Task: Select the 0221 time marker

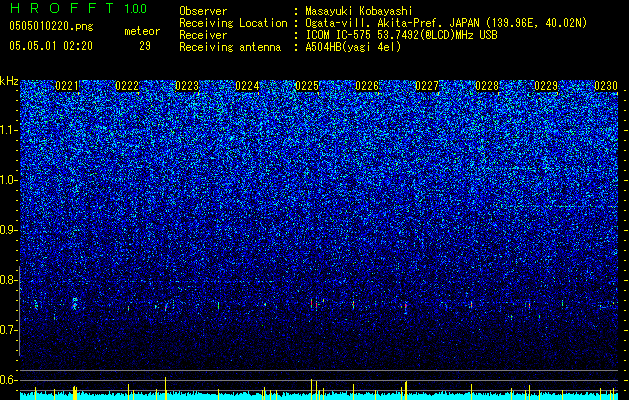Action: (x=67, y=86)
